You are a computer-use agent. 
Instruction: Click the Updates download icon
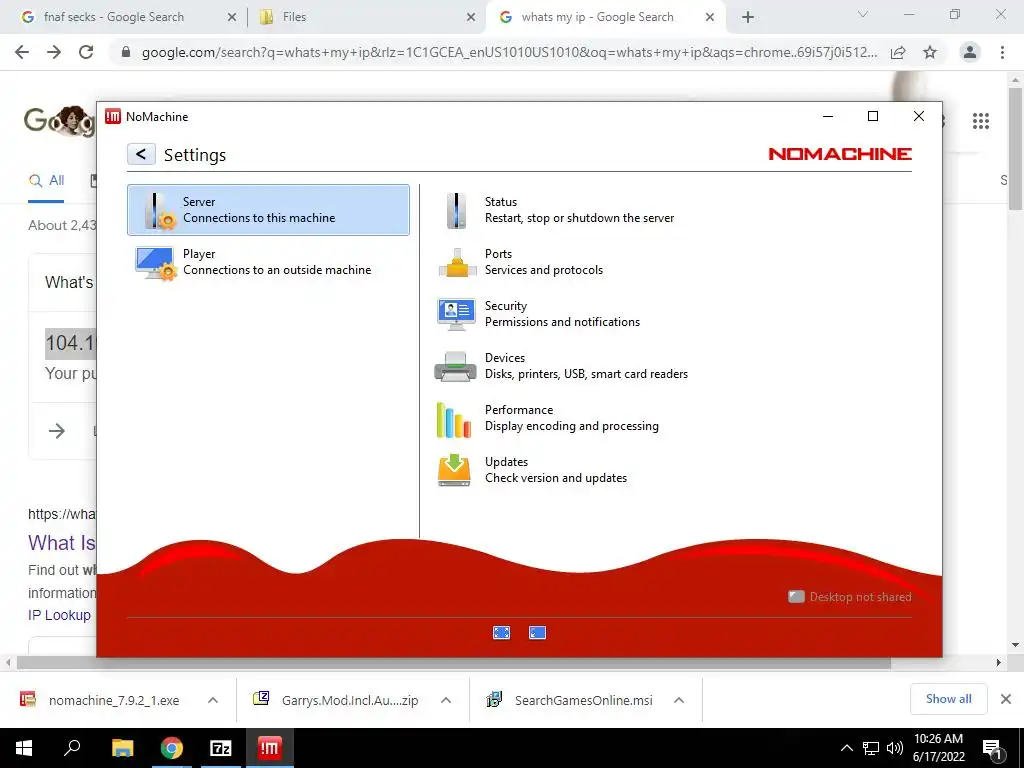tap(454, 470)
